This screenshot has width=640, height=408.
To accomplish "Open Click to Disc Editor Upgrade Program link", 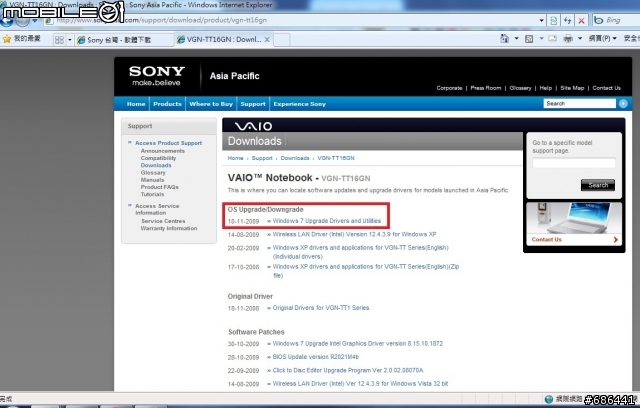I will pyautogui.click(x=348, y=370).
